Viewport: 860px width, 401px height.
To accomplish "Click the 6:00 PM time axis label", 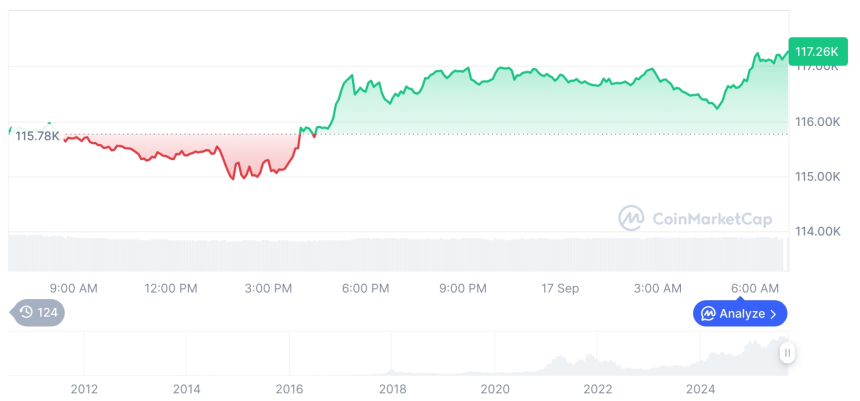I will [x=366, y=288].
